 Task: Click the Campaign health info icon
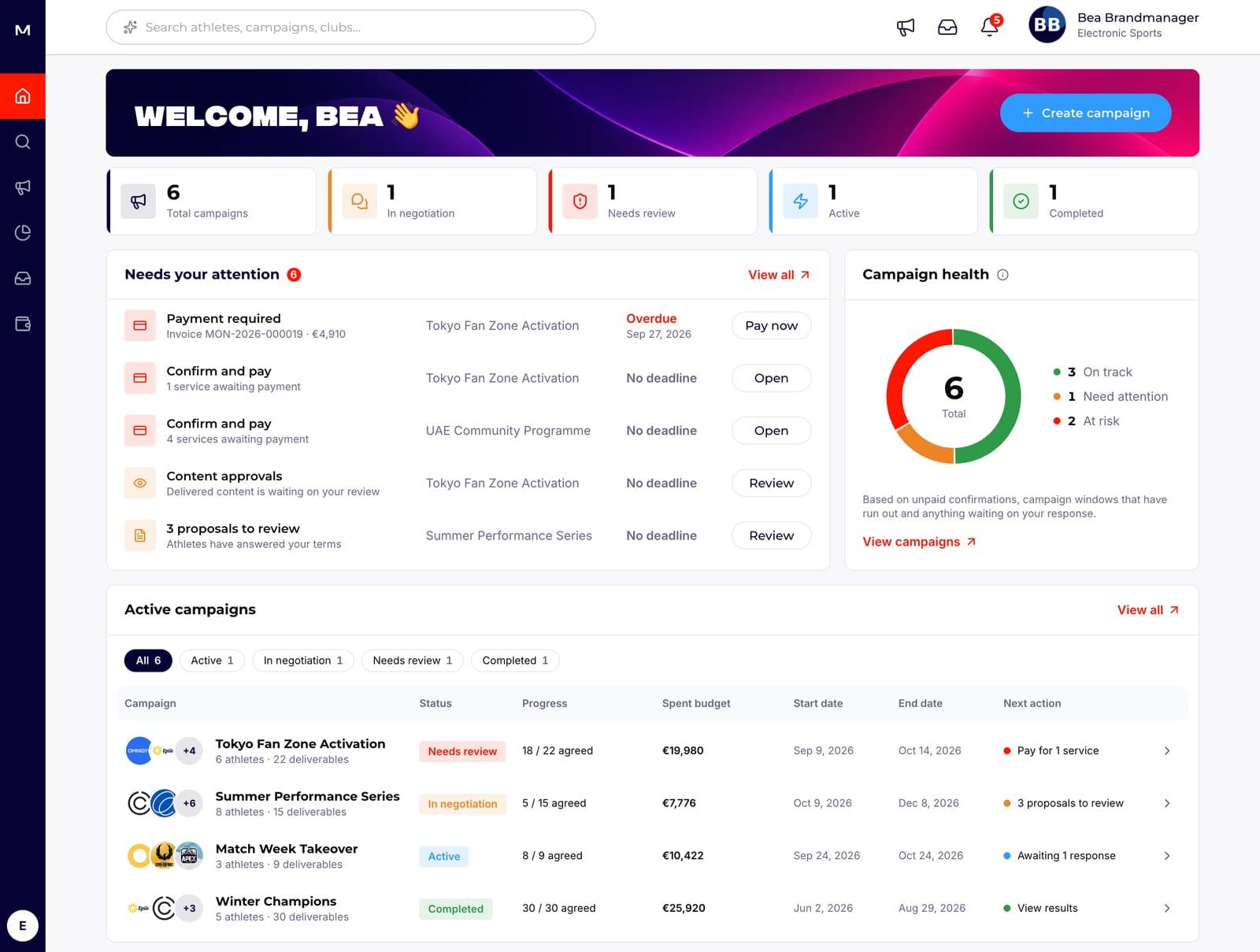[1002, 275]
